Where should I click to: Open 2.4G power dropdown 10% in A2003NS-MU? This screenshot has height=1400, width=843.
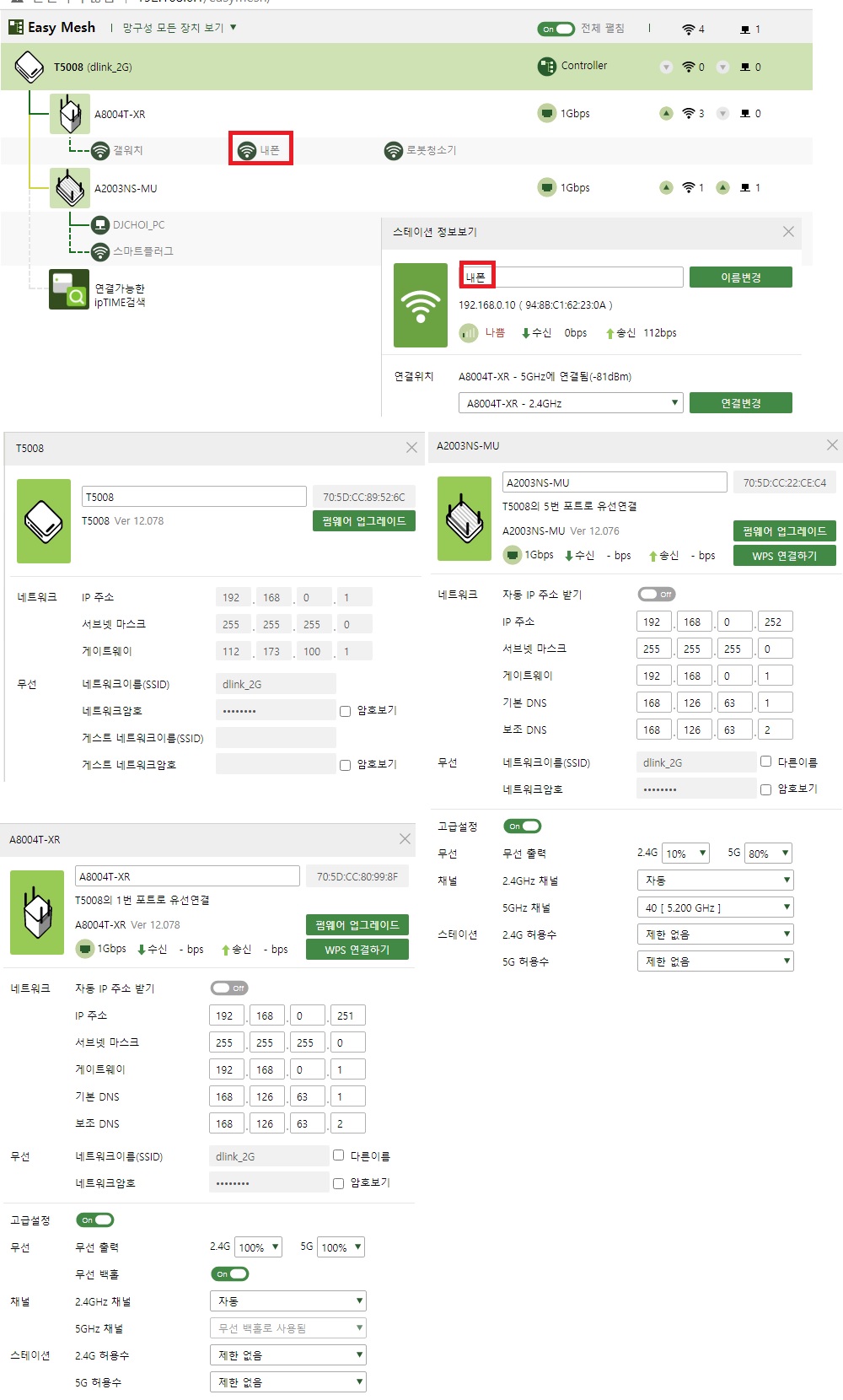click(686, 853)
